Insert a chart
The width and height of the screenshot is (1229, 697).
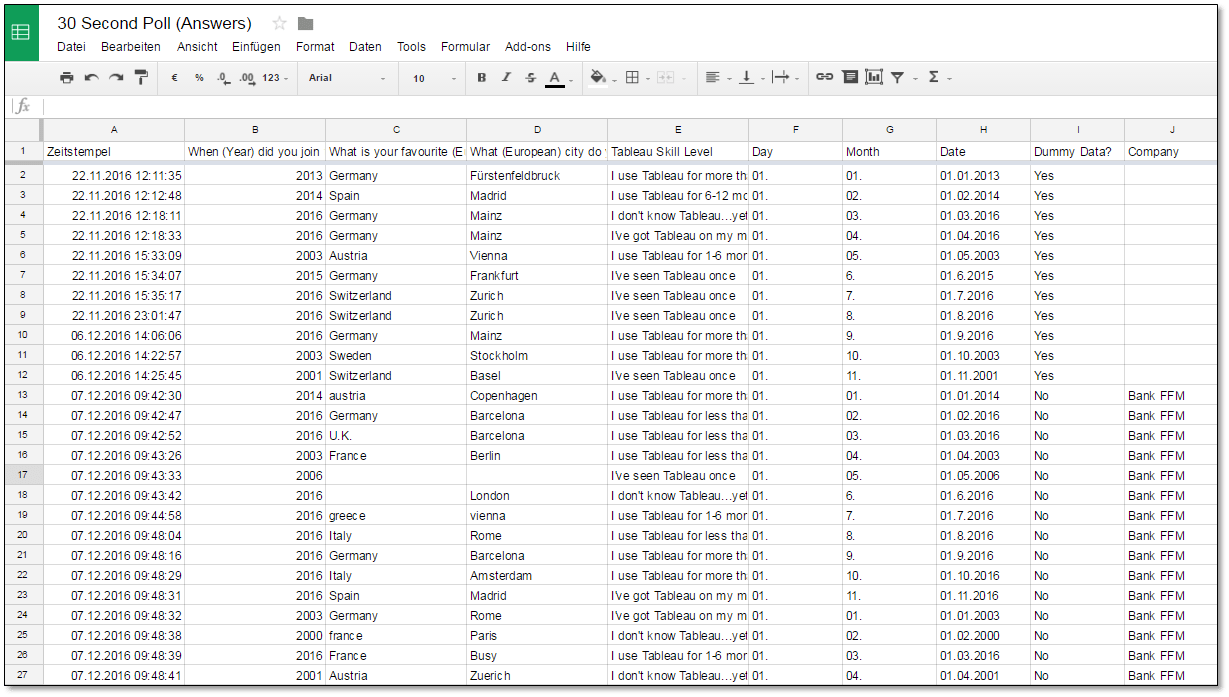pos(874,77)
